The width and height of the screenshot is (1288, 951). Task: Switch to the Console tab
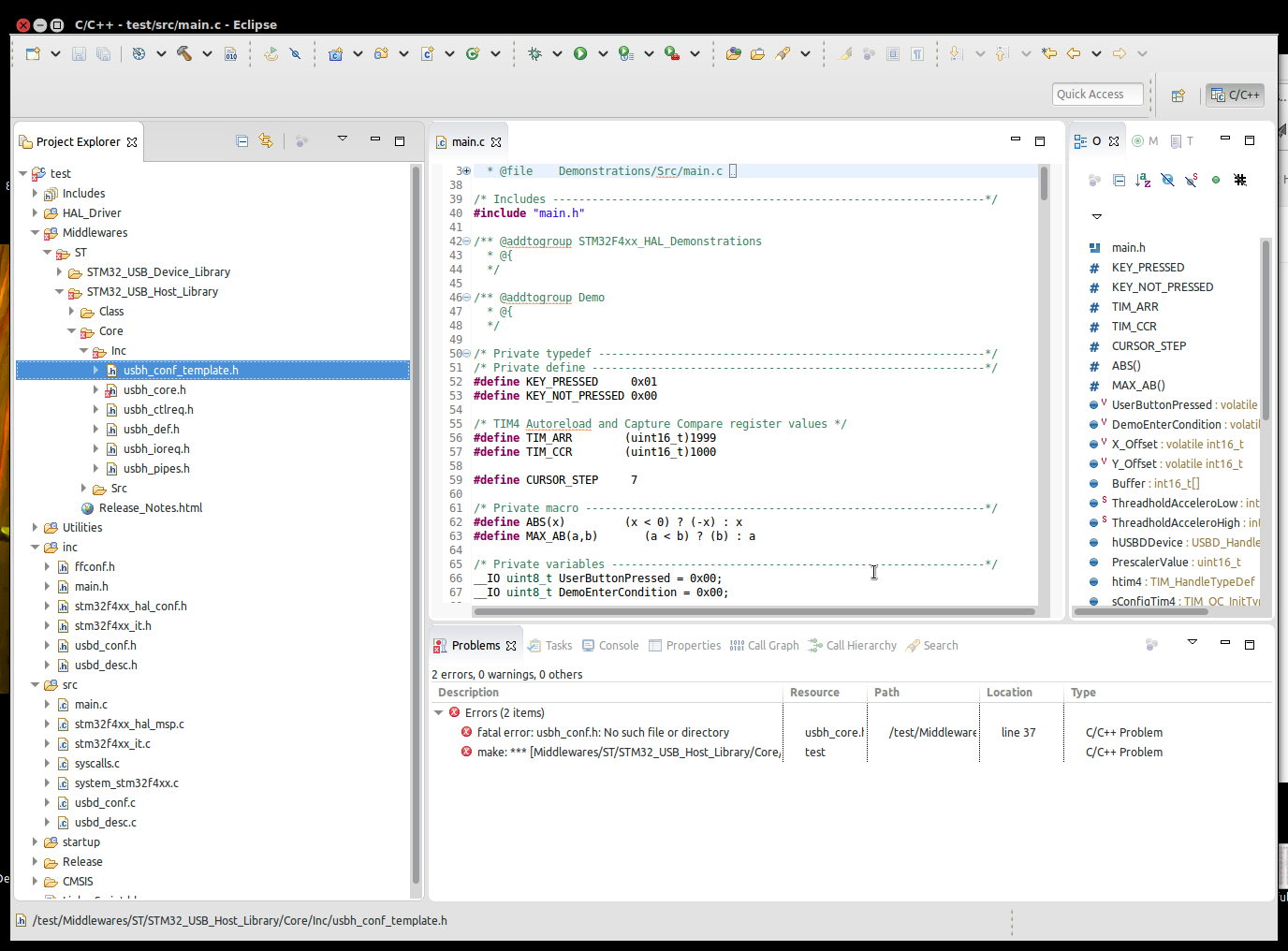click(610, 646)
